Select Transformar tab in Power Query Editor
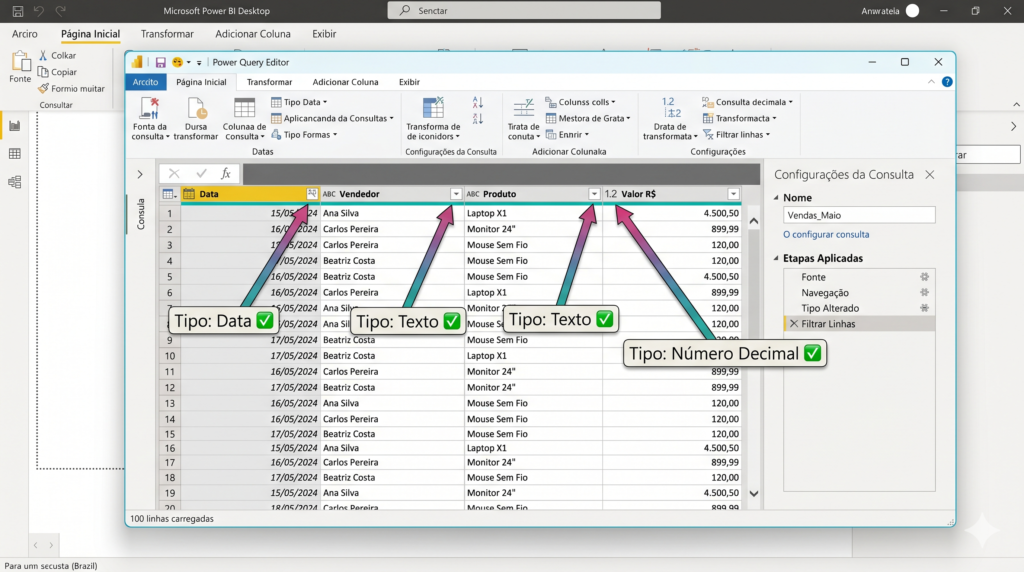Image resolution: width=1024 pixels, height=572 pixels. (x=269, y=82)
